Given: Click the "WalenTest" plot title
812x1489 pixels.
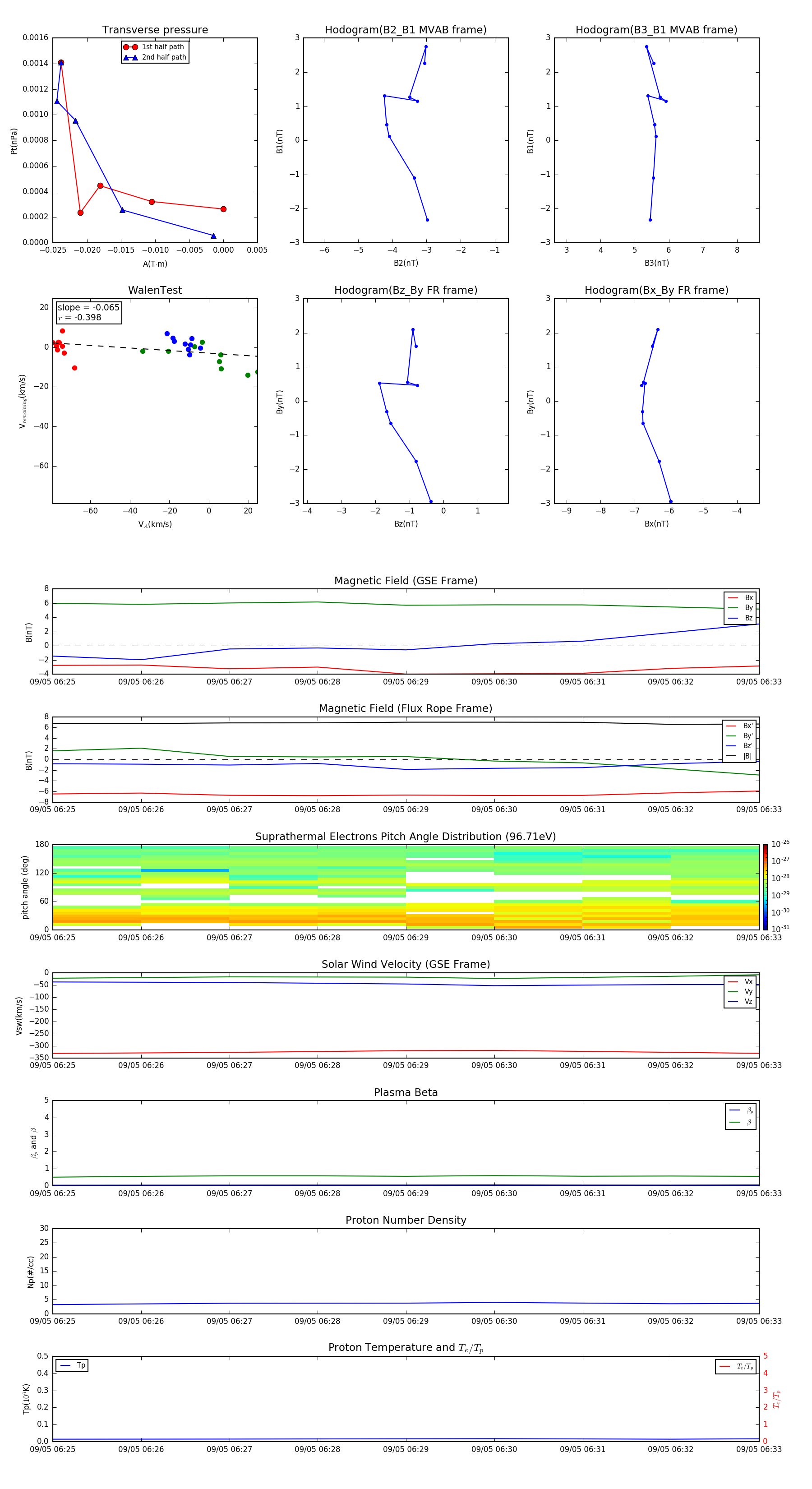Looking at the screenshot, I should [x=155, y=290].
